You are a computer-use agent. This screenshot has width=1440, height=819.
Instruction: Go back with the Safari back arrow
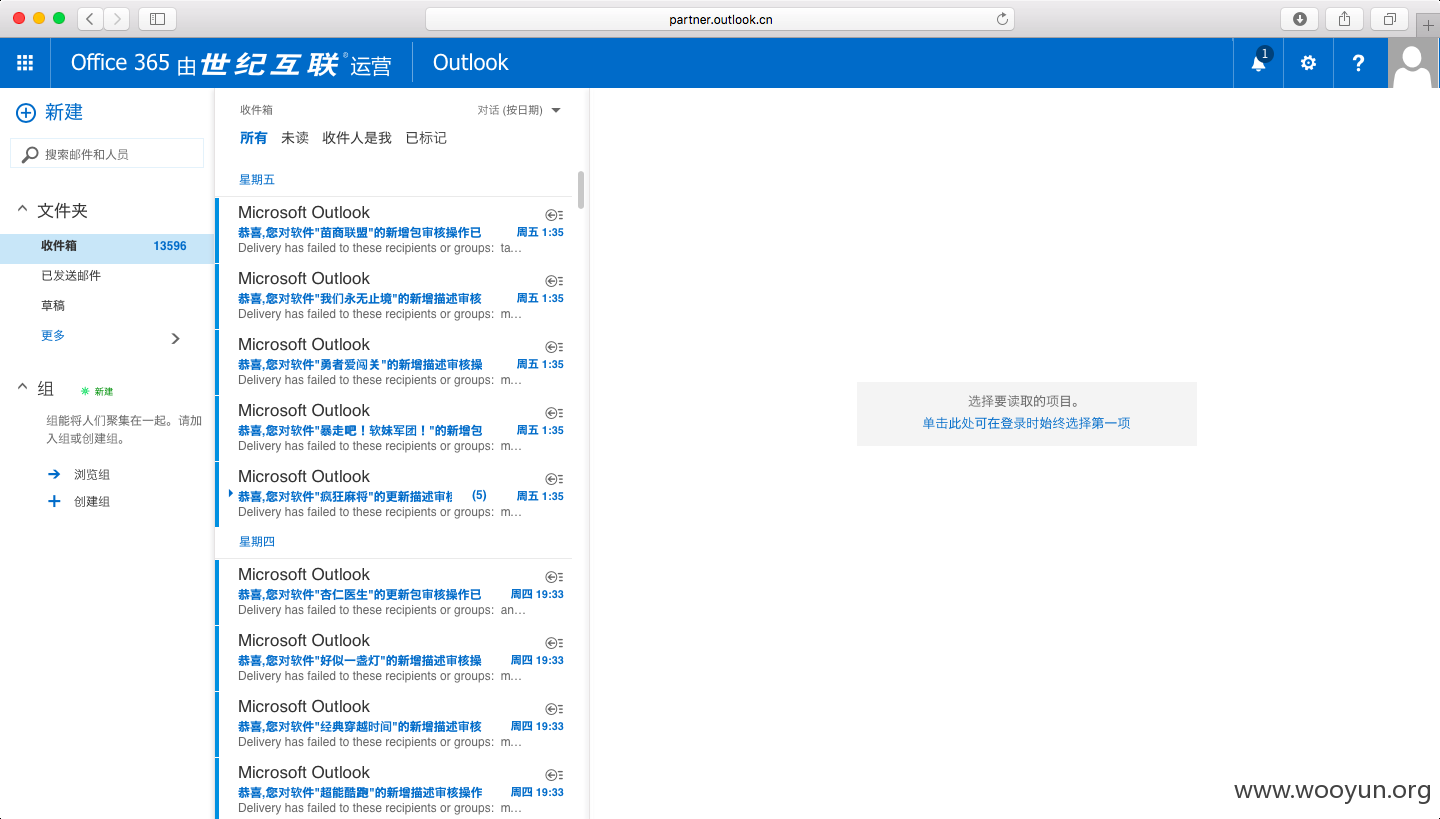[90, 18]
